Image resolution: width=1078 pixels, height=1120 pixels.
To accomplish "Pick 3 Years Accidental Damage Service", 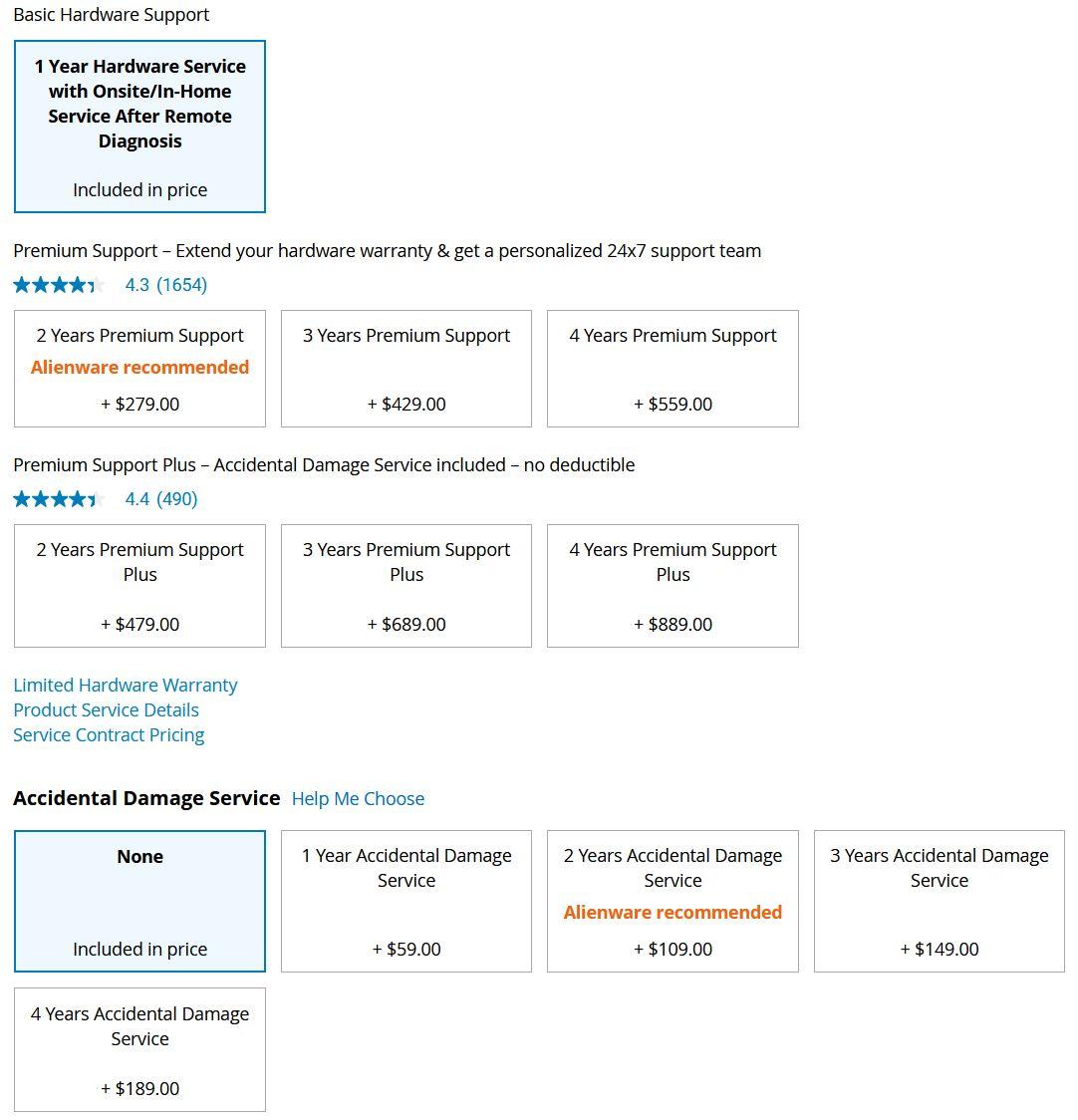I will [x=939, y=901].
